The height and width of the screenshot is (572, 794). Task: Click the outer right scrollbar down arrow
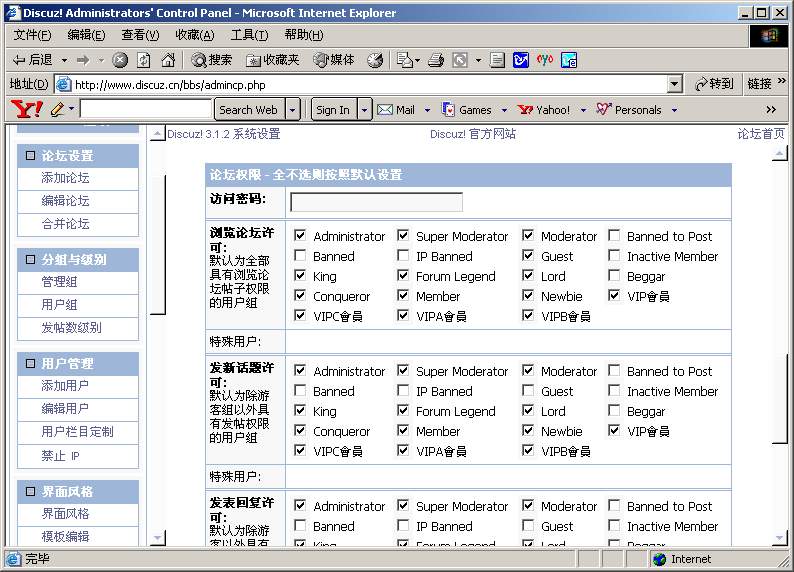point(779,538)
